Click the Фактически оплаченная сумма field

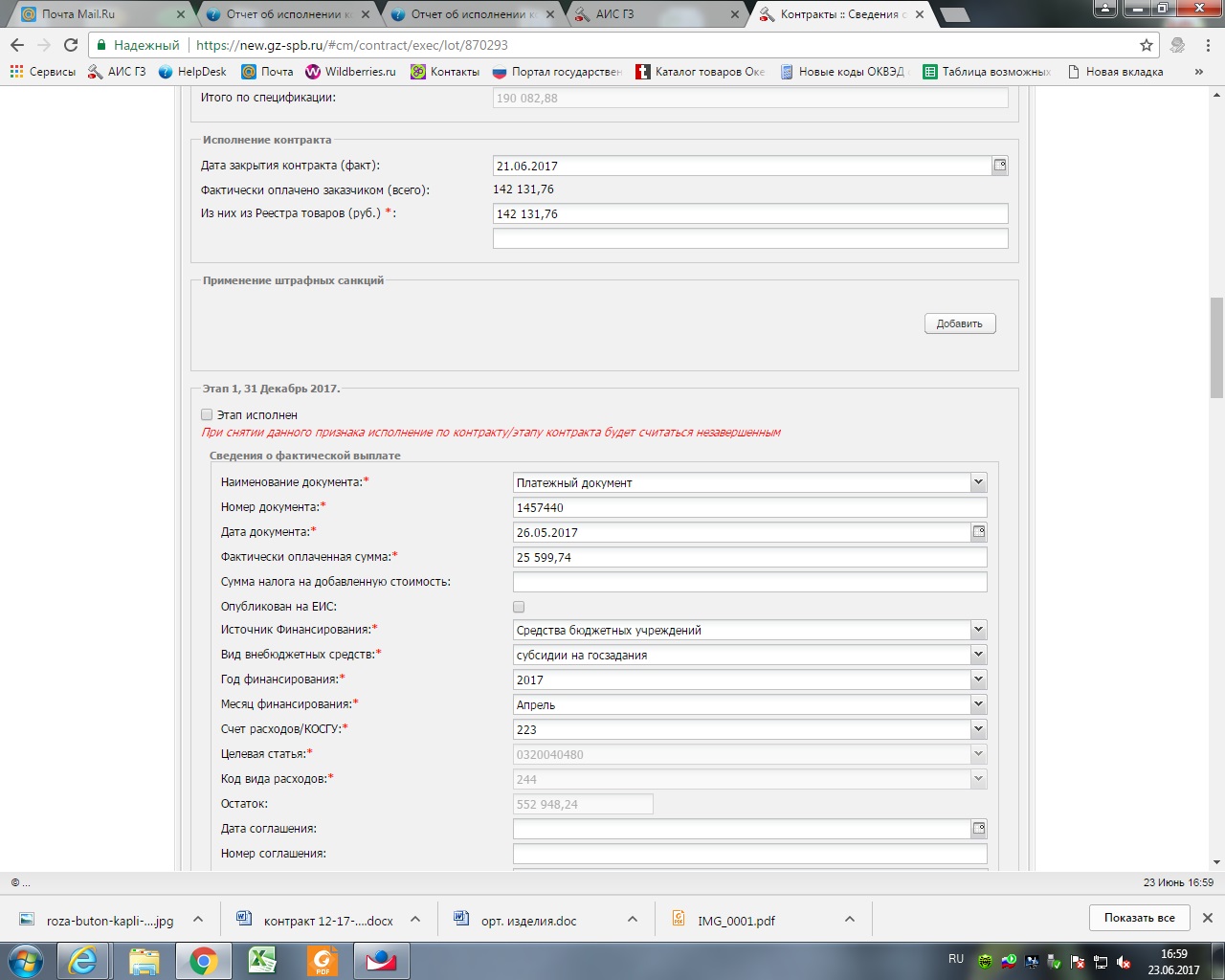(x=750, y=557)
